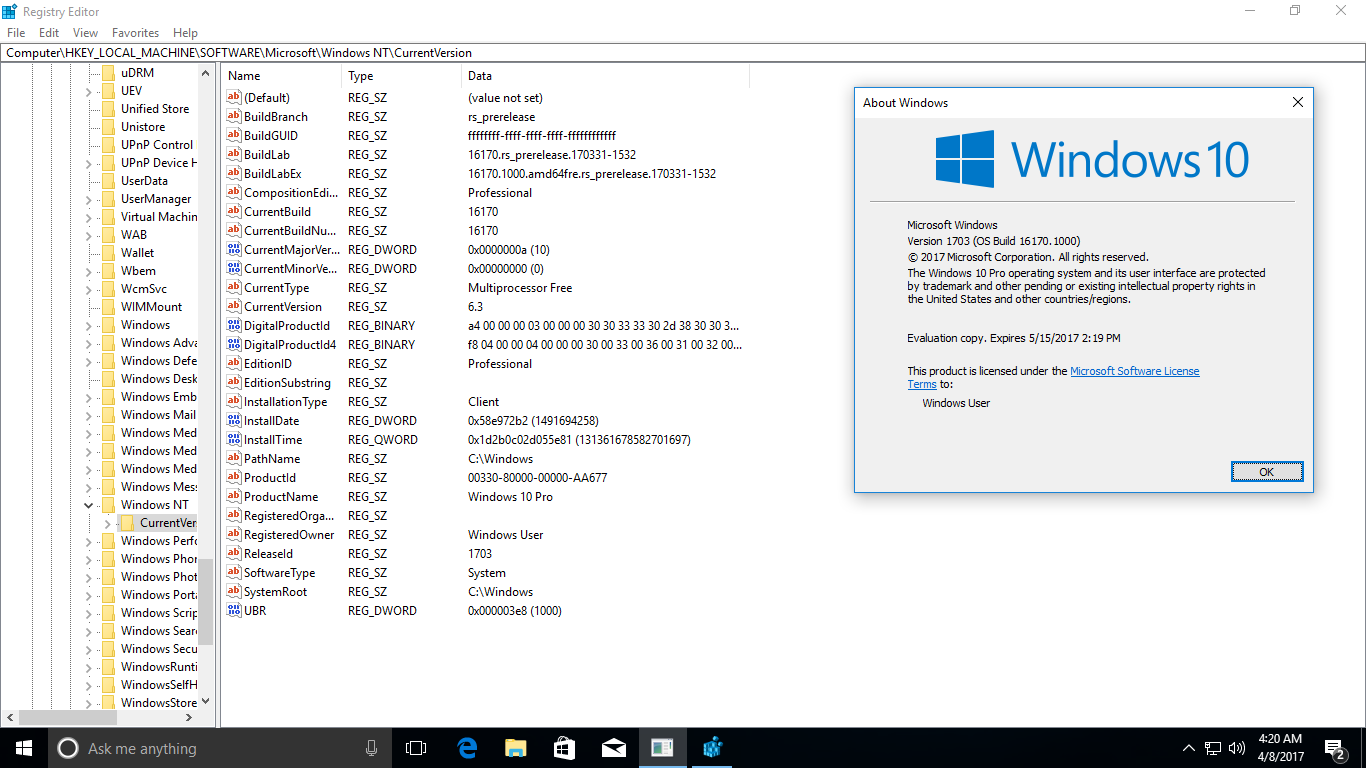Open the View menu
Viewport: 1366px width, 768px height.
86,33
